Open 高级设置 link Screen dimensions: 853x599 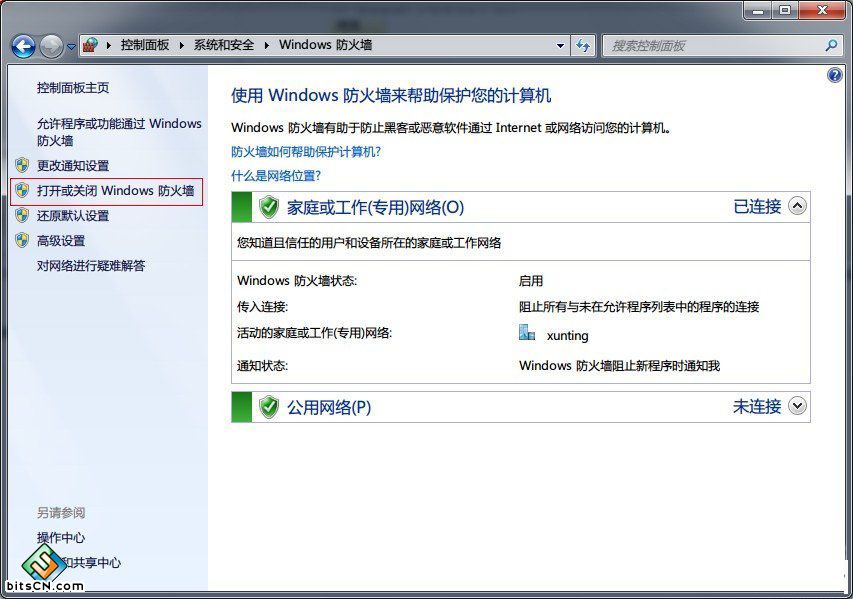(x=61, y=240)
